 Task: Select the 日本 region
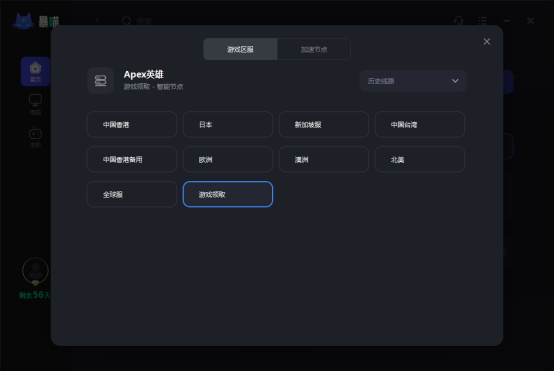[x=228, y=124]
